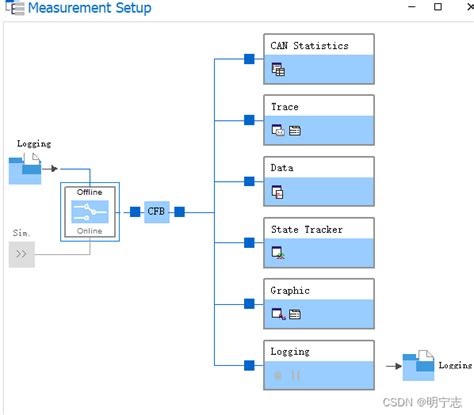Open the CAN Statistics window icon
This screenshot has width=474, height=415.
[278, 69]
